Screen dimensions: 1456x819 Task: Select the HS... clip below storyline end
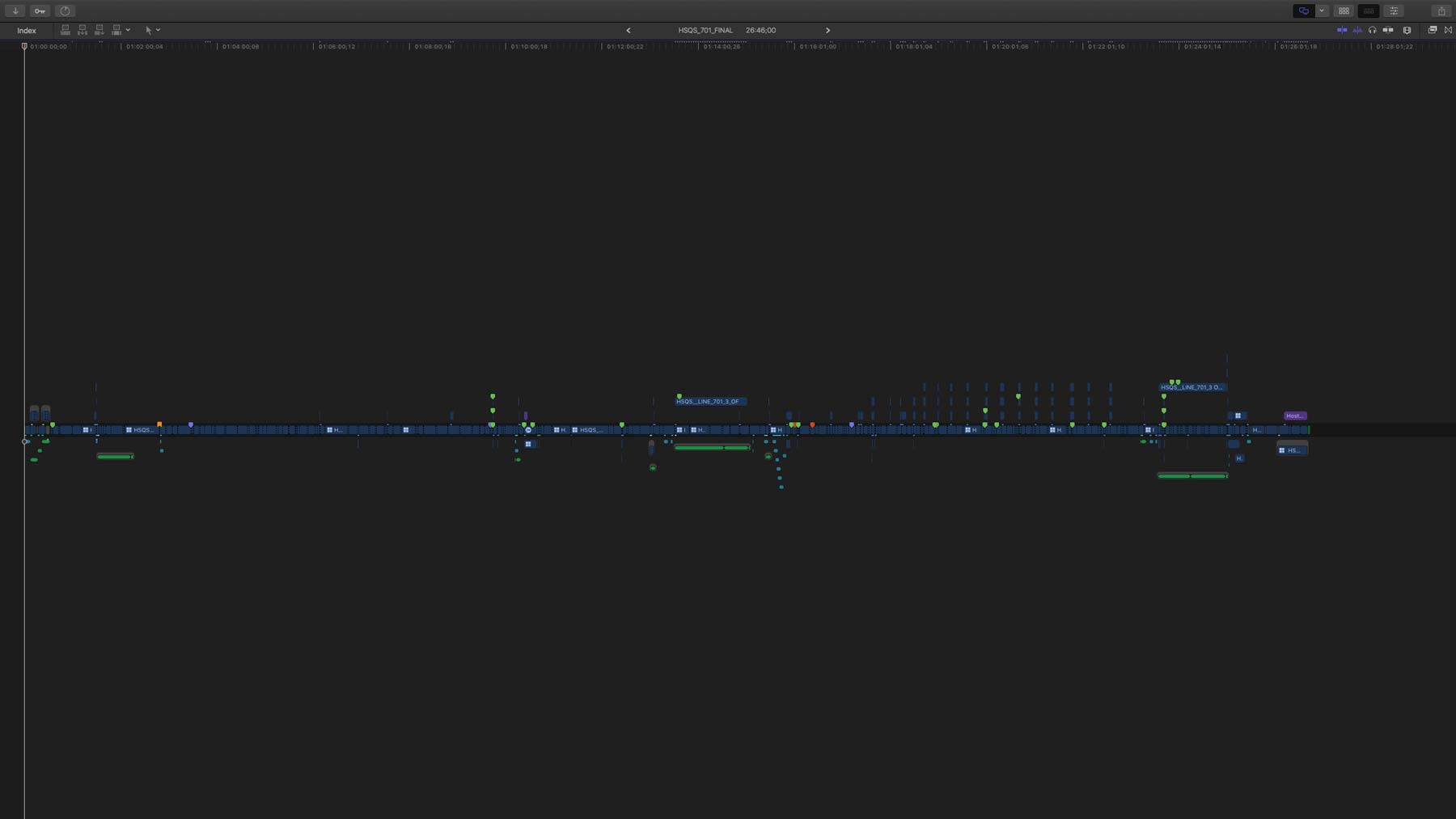tap(1292, 450)
